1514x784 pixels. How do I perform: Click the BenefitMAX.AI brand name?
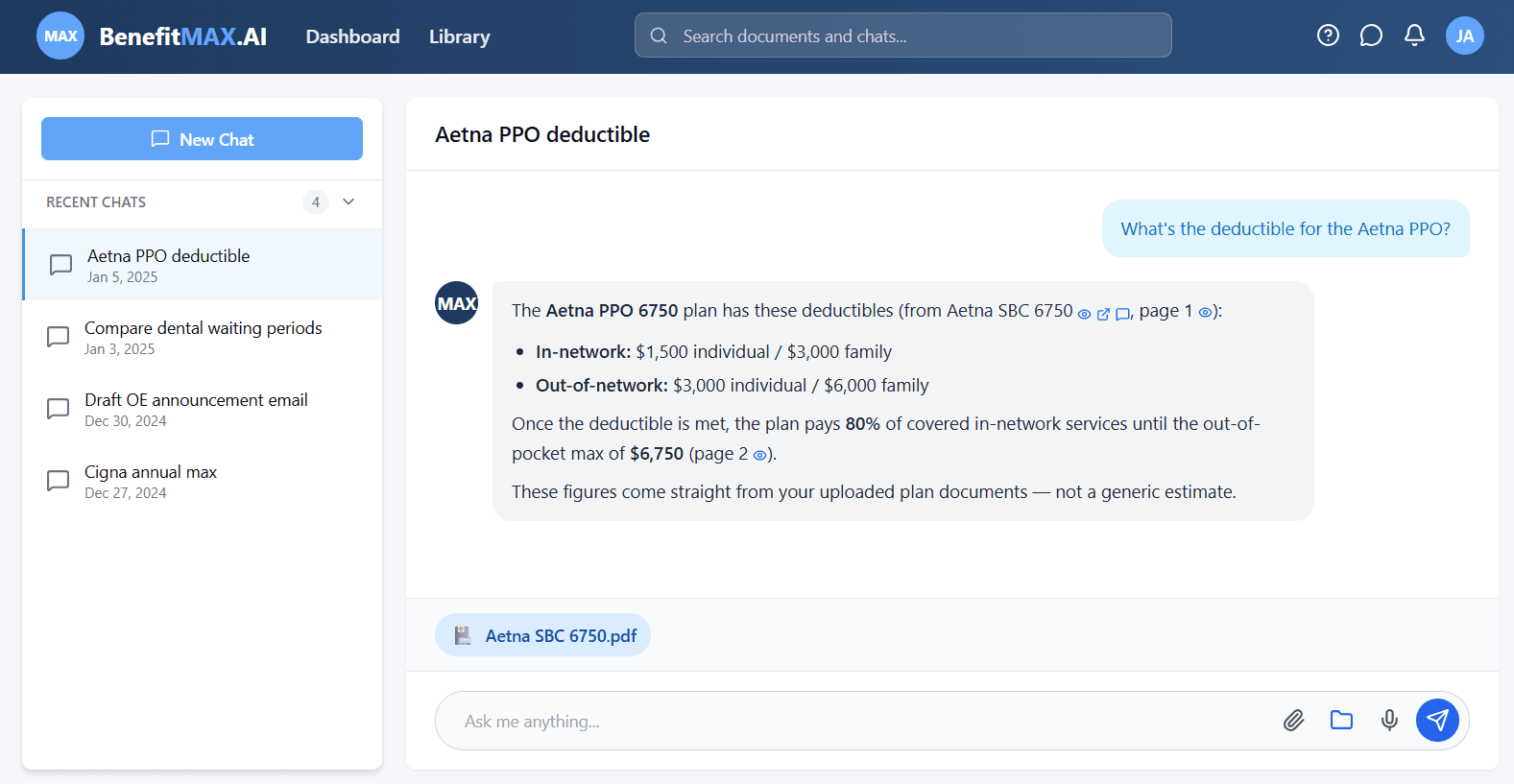point(182,36)
